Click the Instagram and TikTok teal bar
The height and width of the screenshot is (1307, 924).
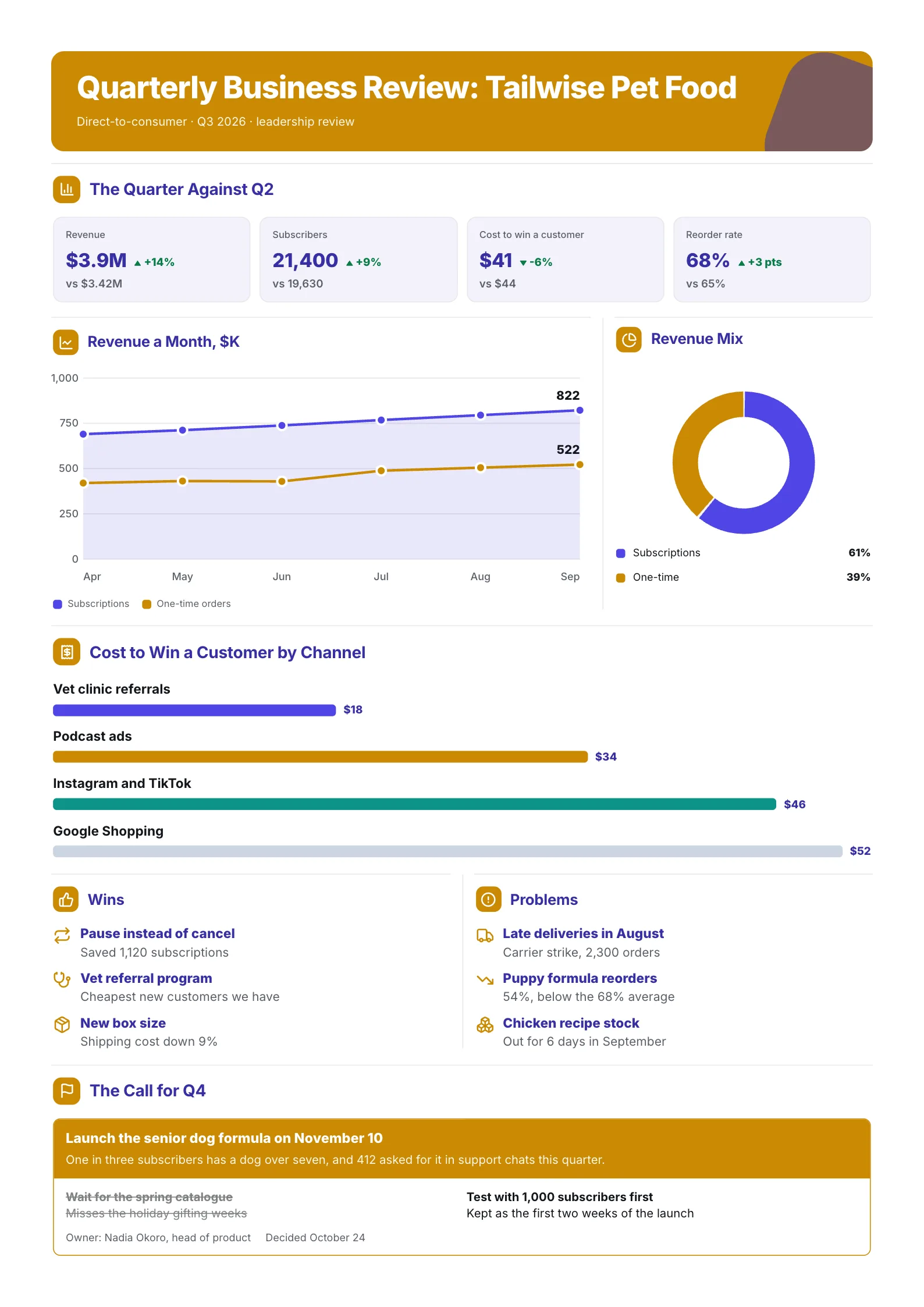pos(414,804)
